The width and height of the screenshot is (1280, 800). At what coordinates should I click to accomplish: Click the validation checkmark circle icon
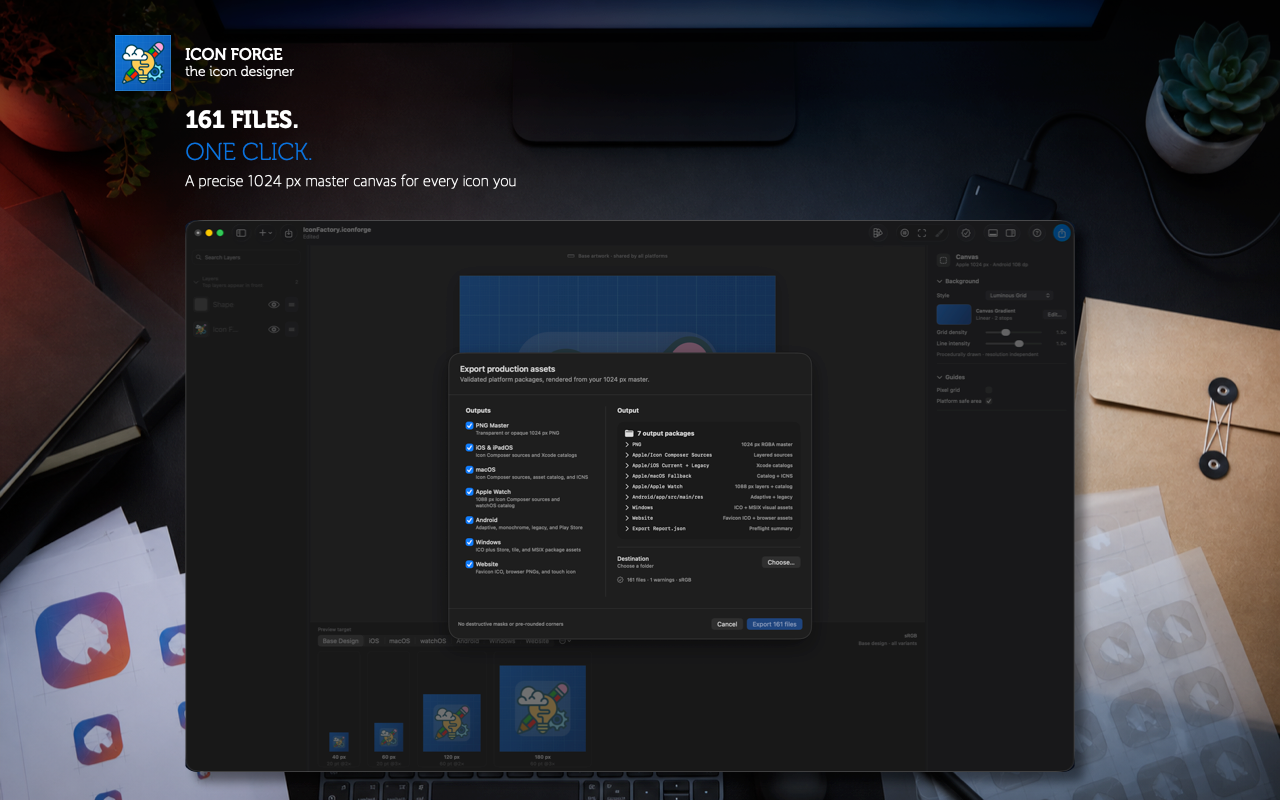(966, 233)
